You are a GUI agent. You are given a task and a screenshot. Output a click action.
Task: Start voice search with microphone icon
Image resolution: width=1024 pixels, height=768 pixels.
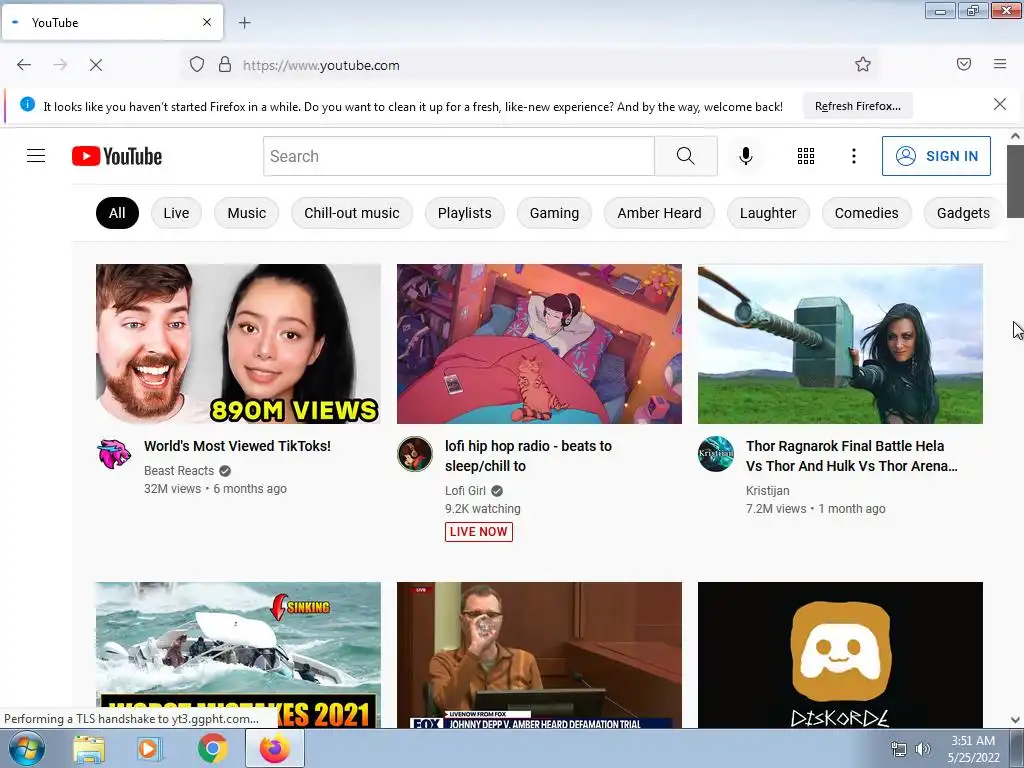746,156
